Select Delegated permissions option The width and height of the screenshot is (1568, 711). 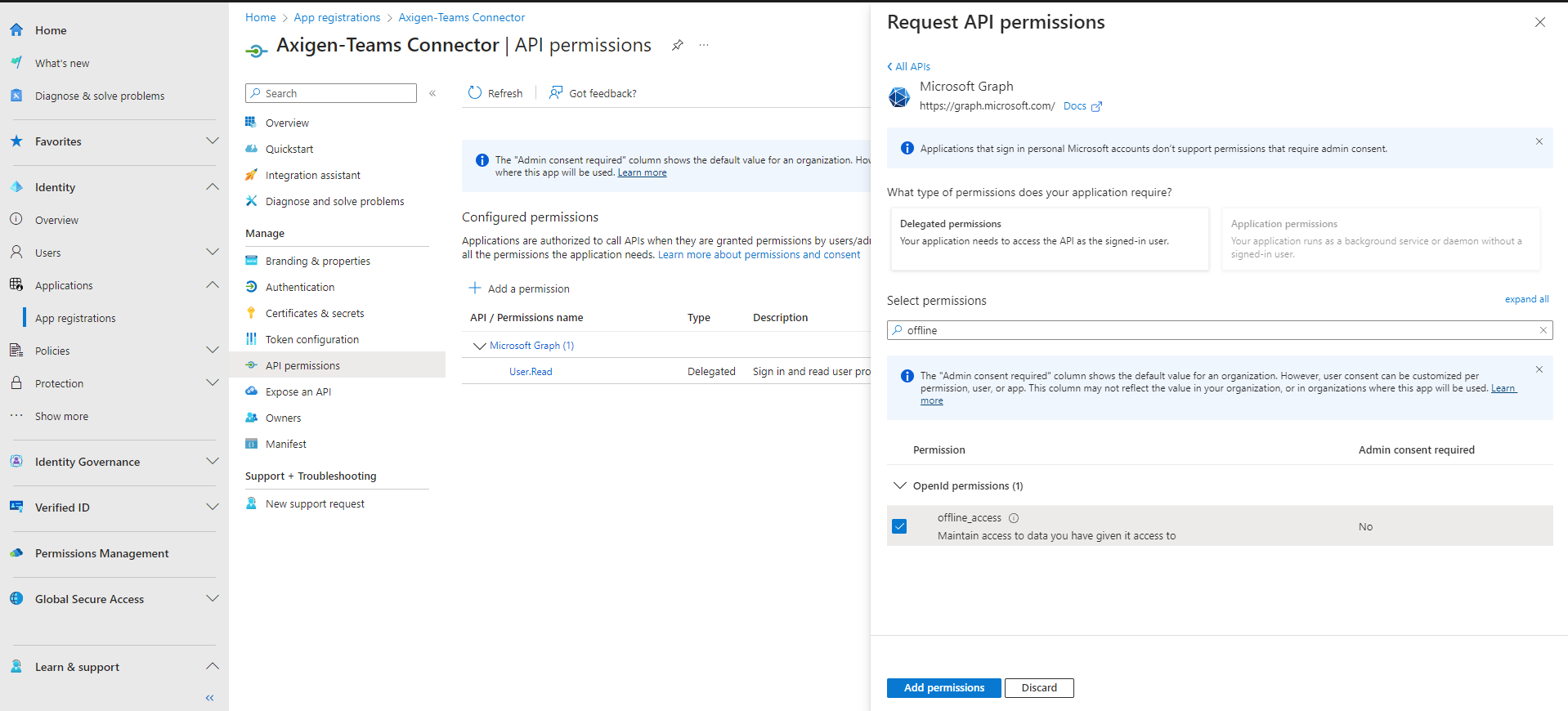pyautogui.click(x=1049, y=239)
